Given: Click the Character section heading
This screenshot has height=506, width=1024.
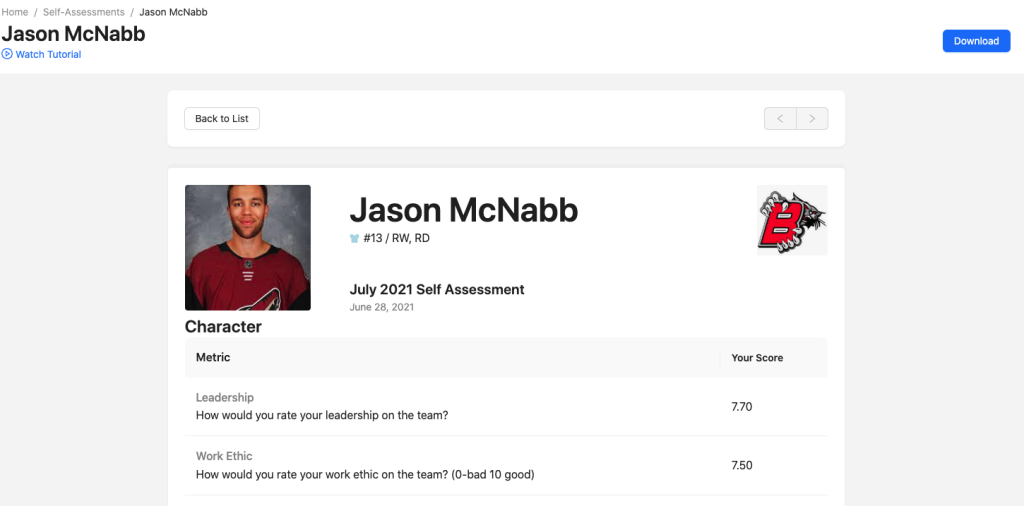Looking at the screenshot, I should point(223,327).
